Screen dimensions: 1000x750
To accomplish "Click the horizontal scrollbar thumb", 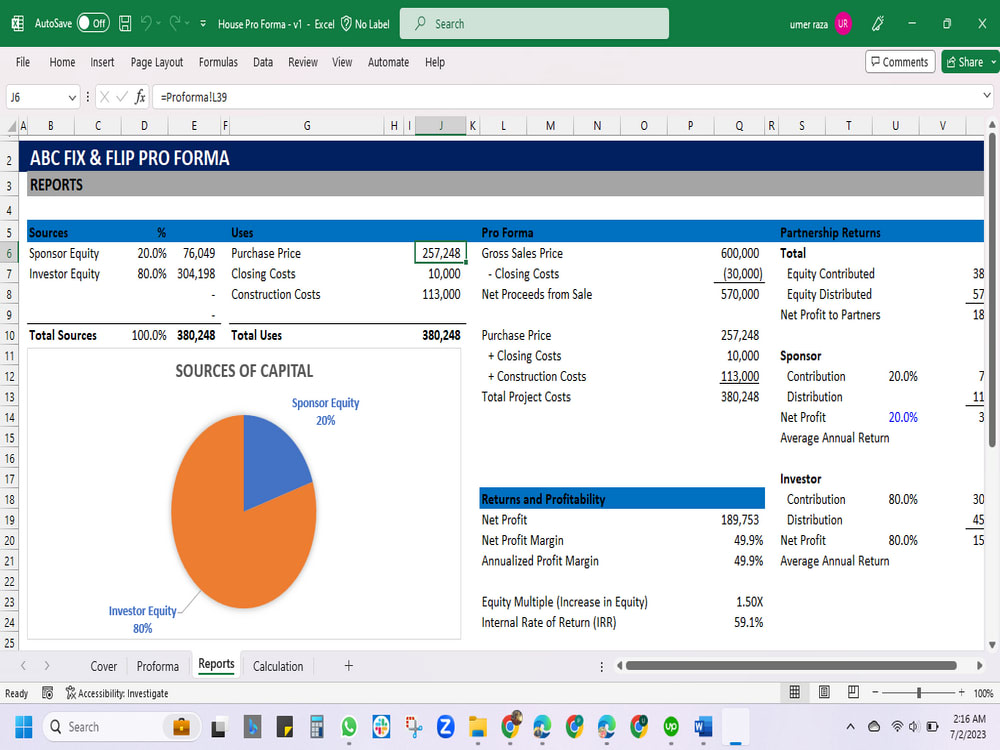I will pos(791,666).
